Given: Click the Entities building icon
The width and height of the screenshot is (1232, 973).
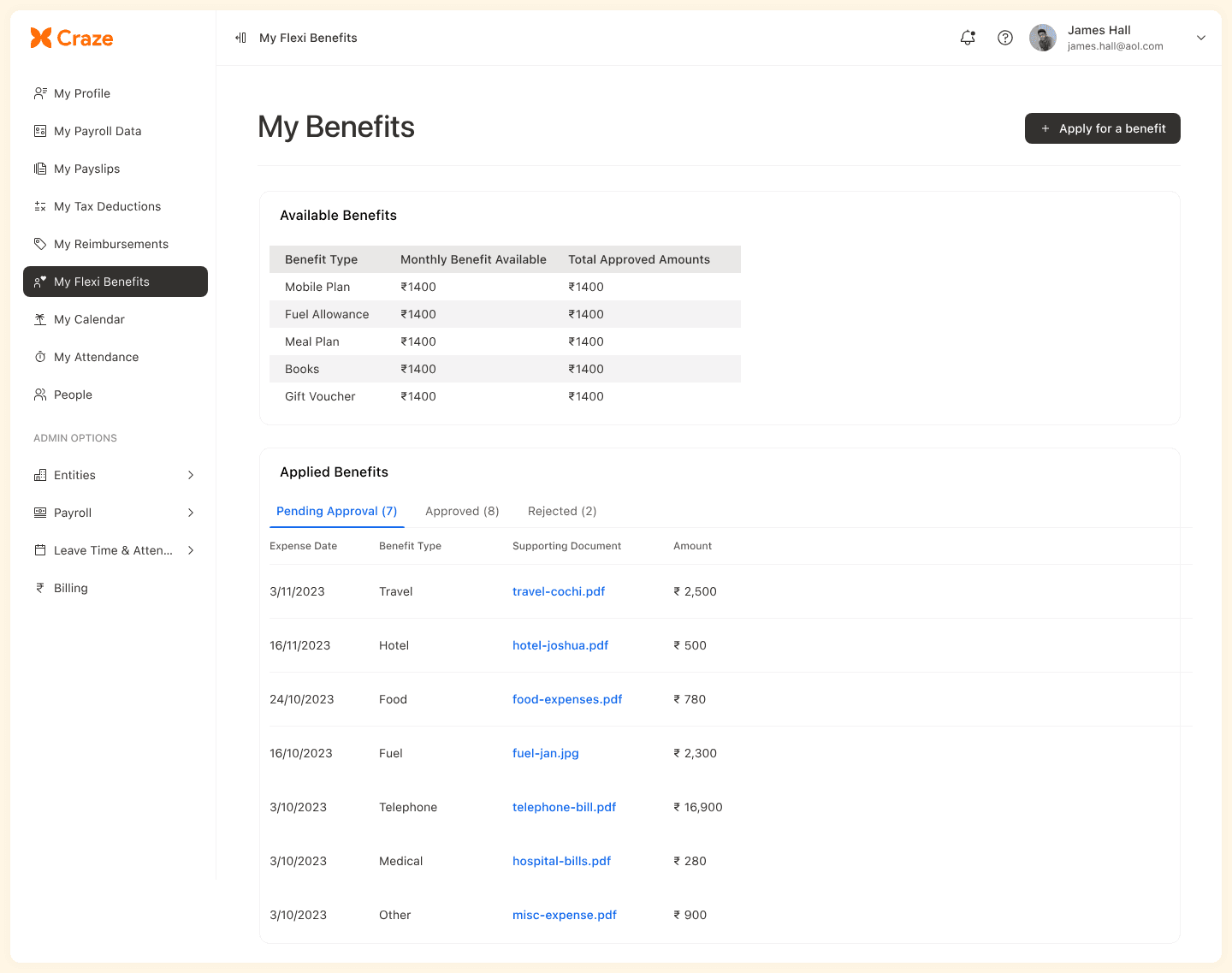Looking at the screenshot, I should click(40, 475).
